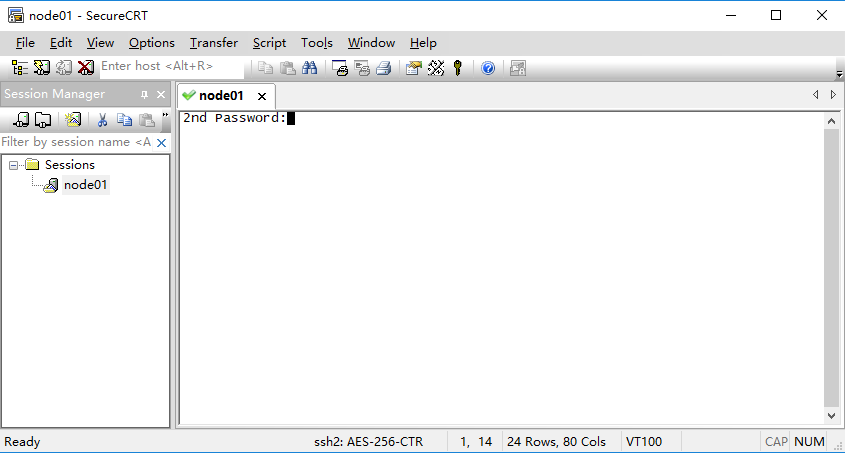
Task: Click terminal scrollbar up arrow
Action: click(x=832, y=121)
